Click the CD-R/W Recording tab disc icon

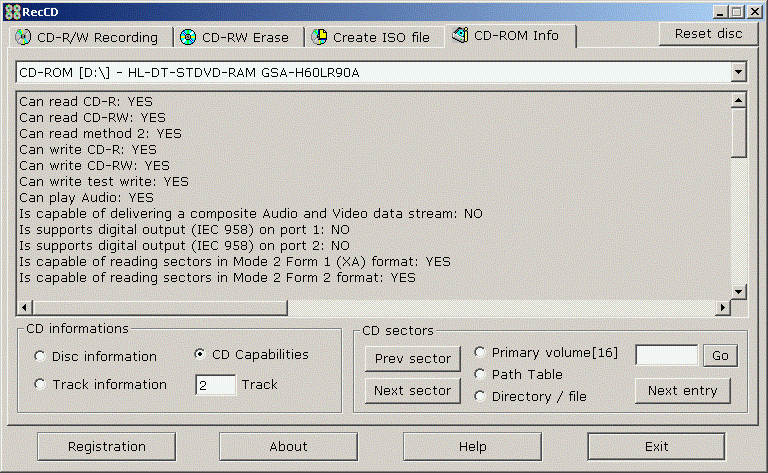[x=23, y=38]
